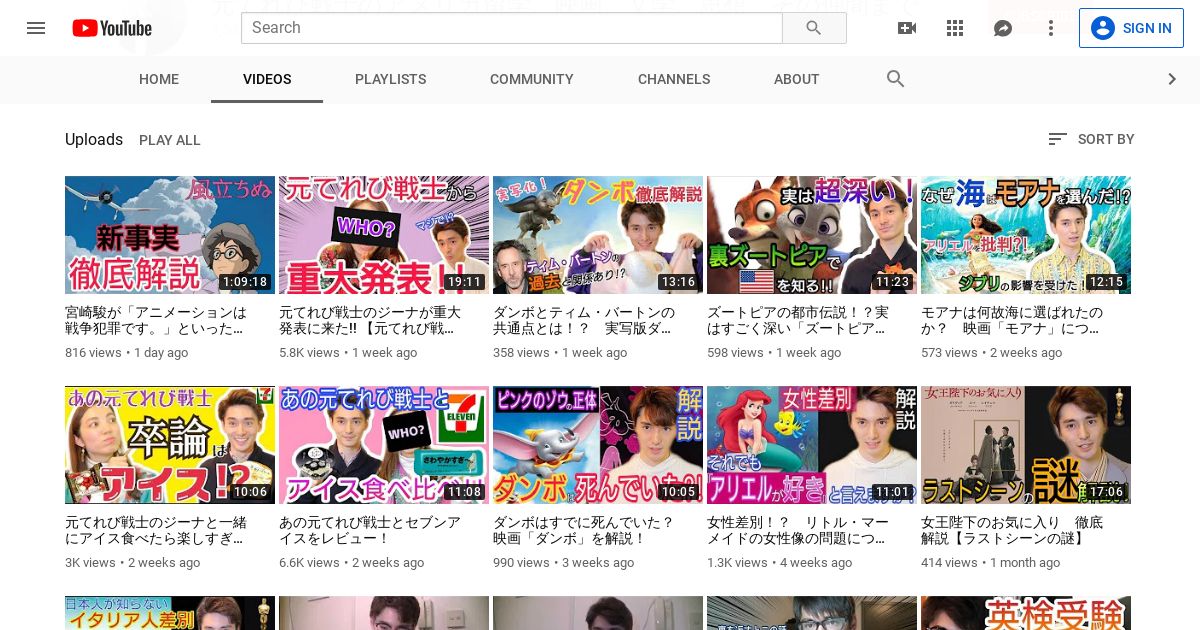Click the PLAY ALL link

(170, 140)
